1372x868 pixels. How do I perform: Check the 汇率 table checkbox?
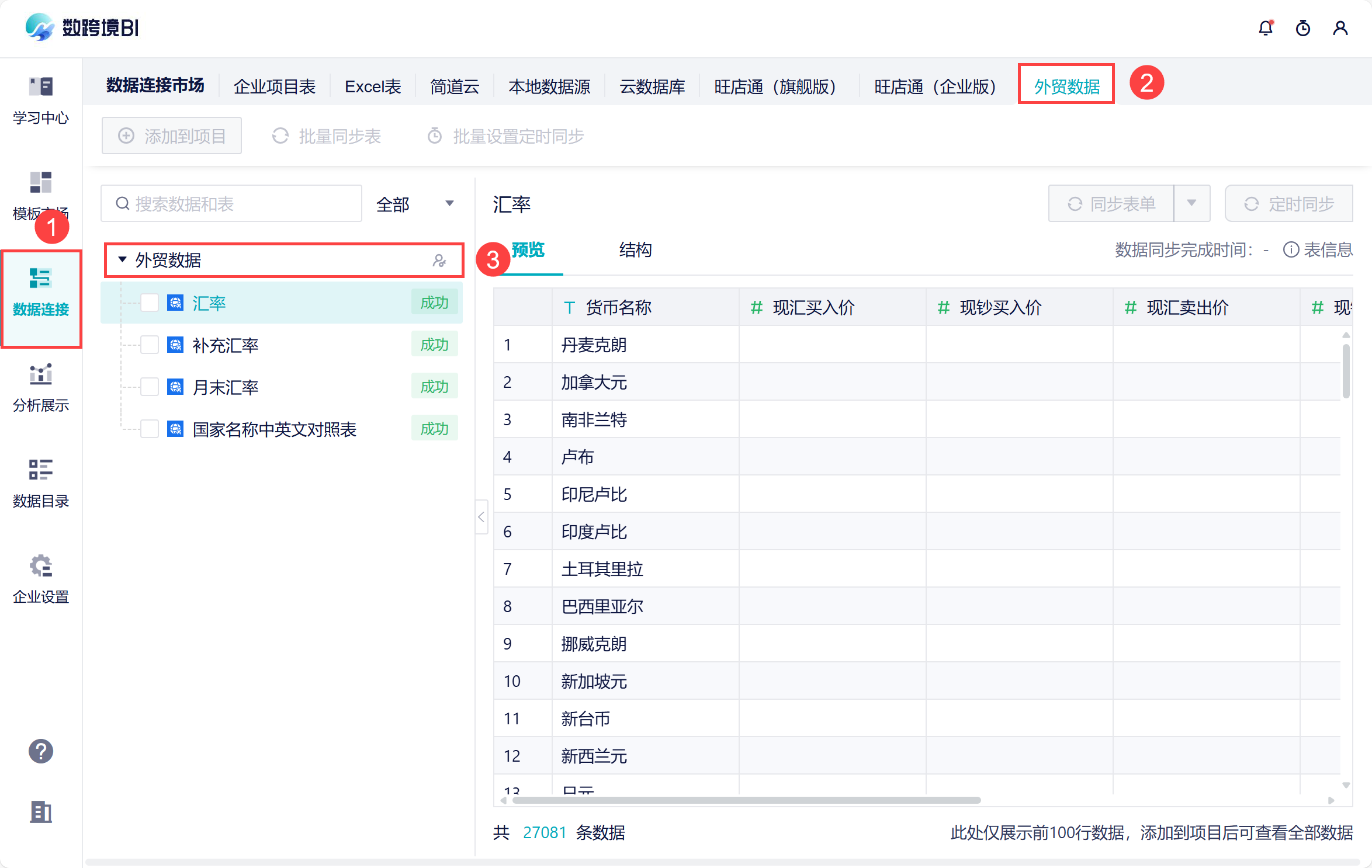[x=150, y=303]
